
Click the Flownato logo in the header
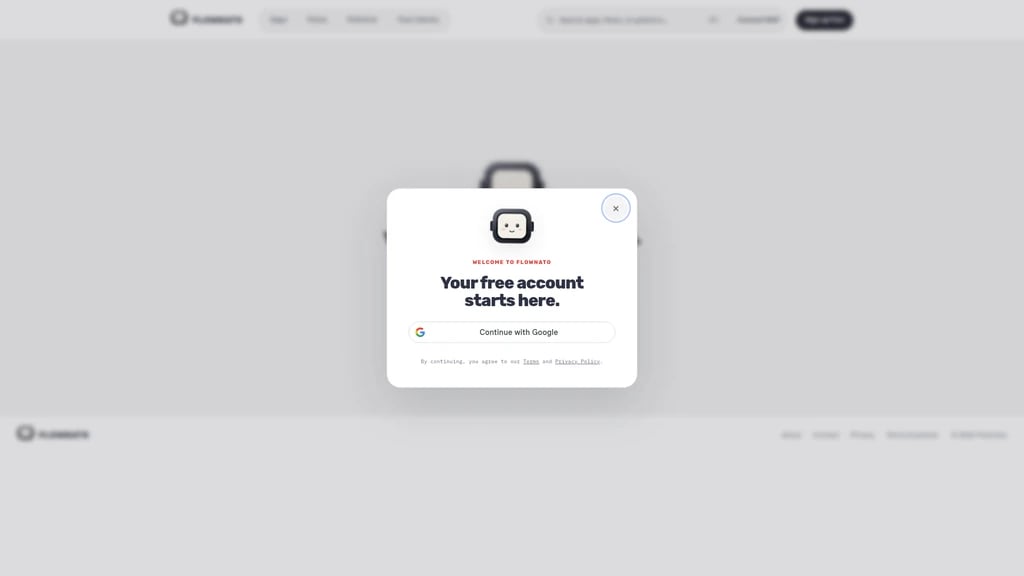point(206,19)
